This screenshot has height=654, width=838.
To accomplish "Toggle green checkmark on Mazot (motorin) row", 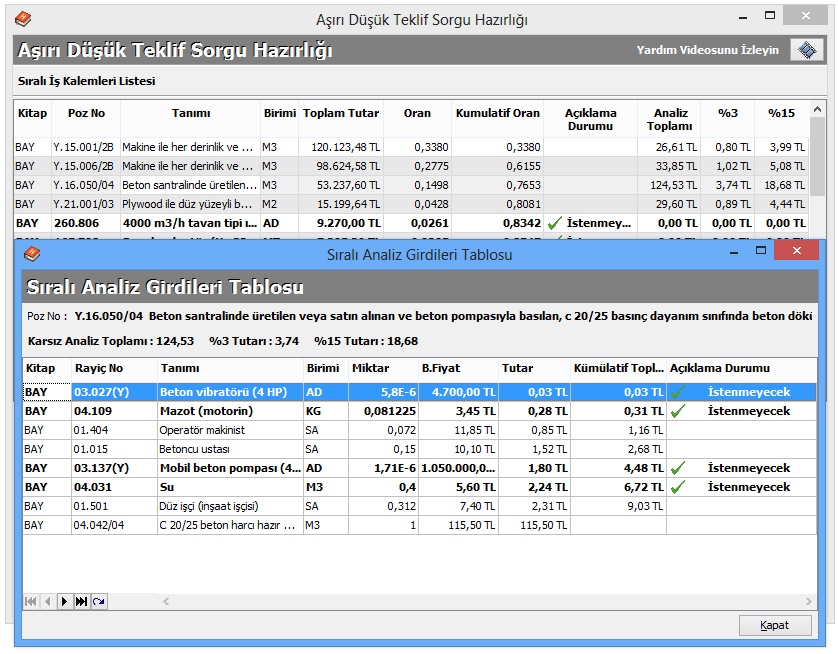I will 677,411.
